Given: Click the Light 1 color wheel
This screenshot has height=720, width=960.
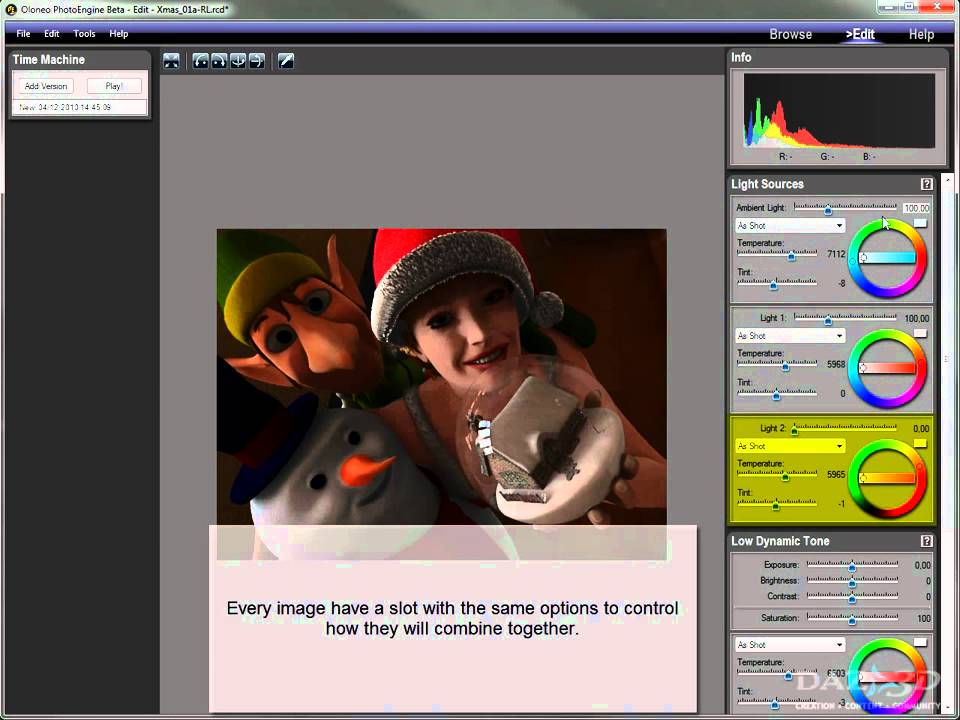Looking at the screenshot, I should pos(888,369).
